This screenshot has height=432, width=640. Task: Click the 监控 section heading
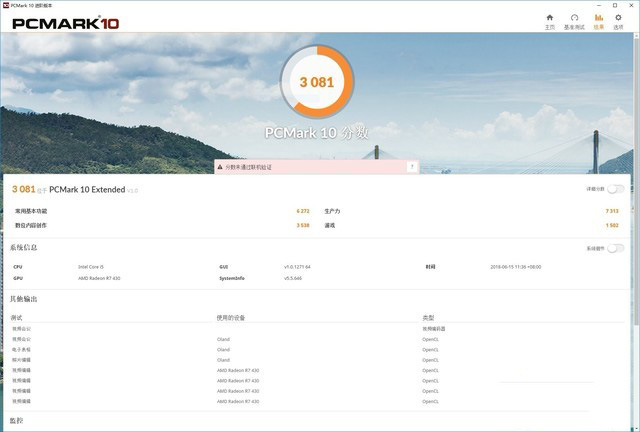16,420
